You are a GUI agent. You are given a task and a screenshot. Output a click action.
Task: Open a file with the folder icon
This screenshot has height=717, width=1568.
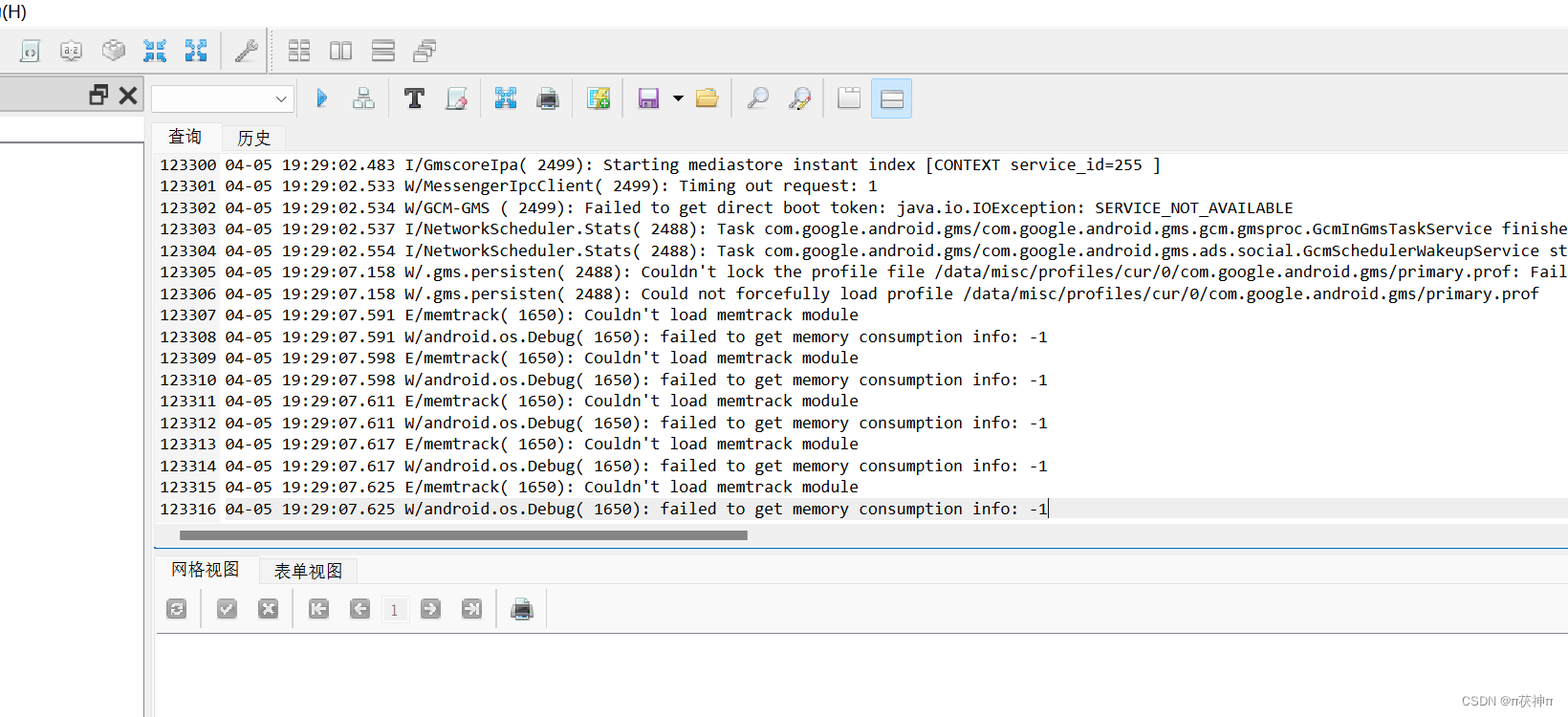coord(707,98)
